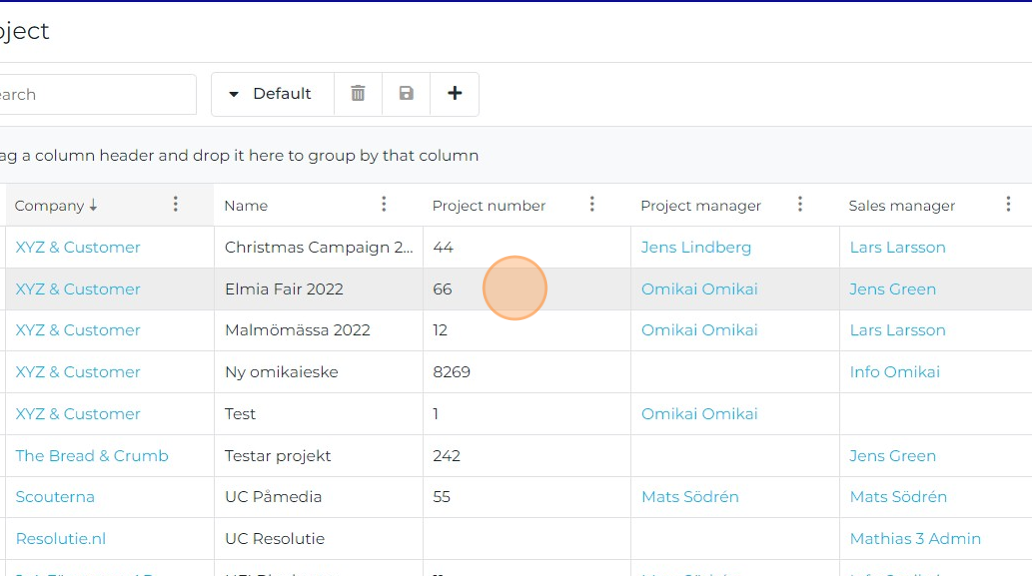Screen dimensions: 1032x576
Task: Open Jens Lindberg project manager link
Action: tap(696, 247)
